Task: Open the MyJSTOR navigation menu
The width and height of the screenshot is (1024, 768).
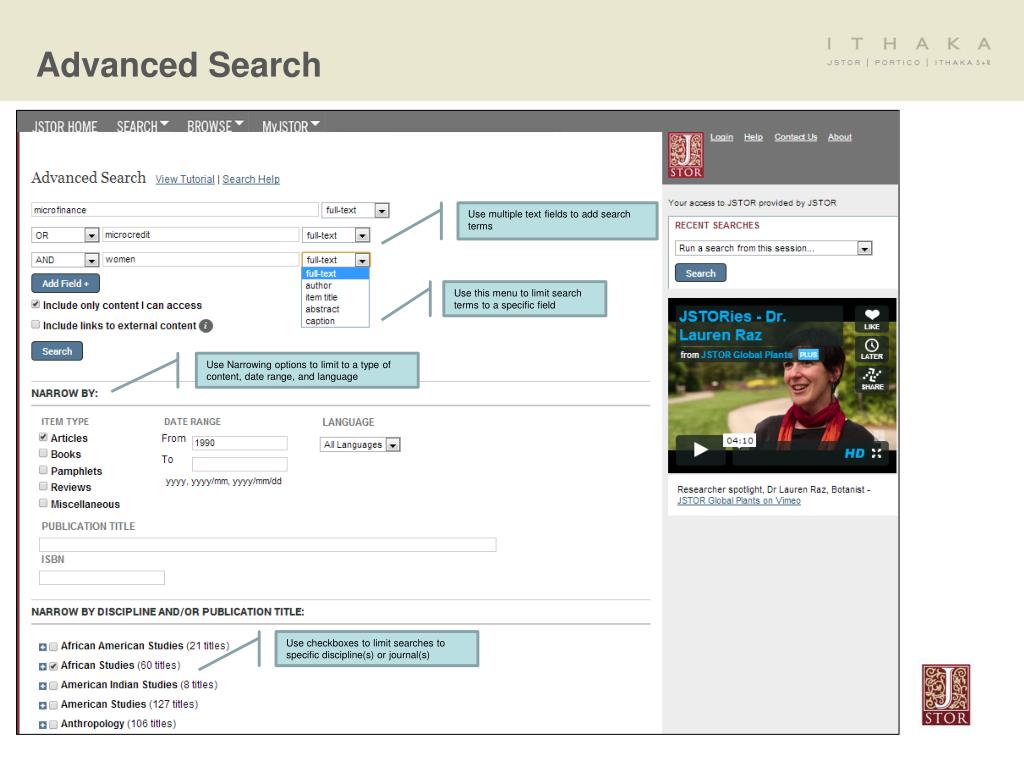Action: point(291,126)
